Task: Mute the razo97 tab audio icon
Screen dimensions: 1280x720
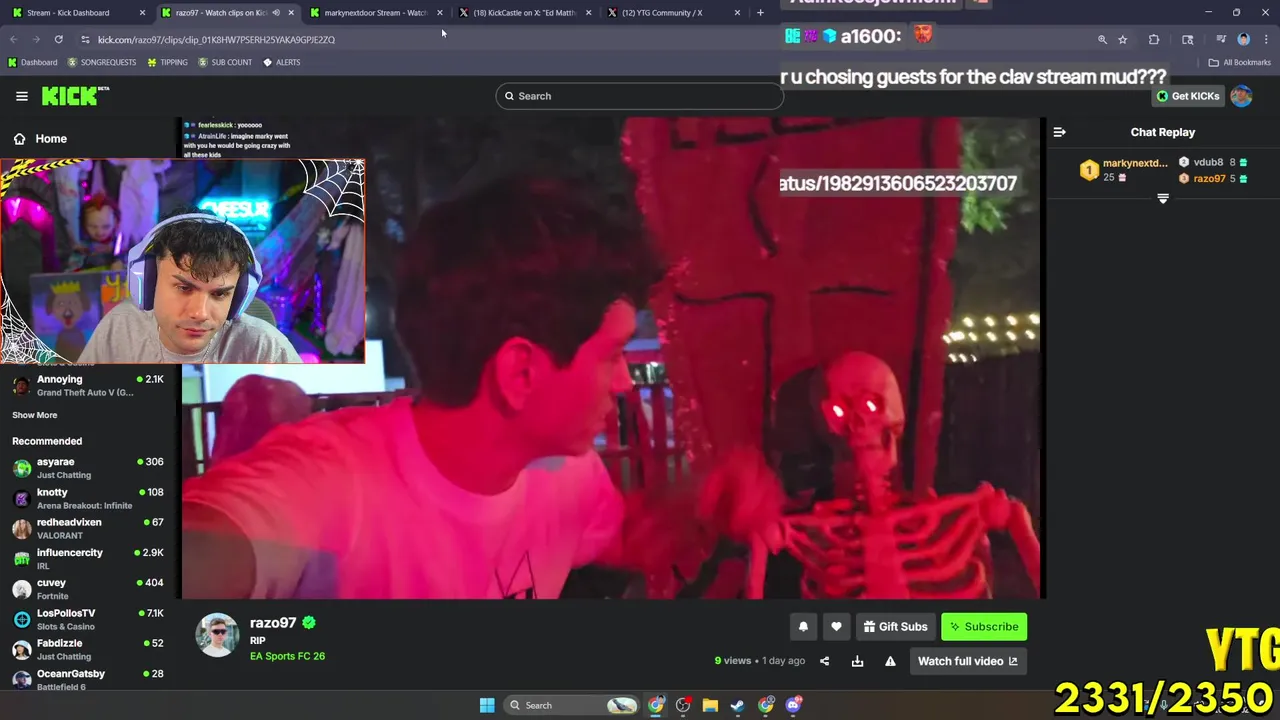Action: 276,13
